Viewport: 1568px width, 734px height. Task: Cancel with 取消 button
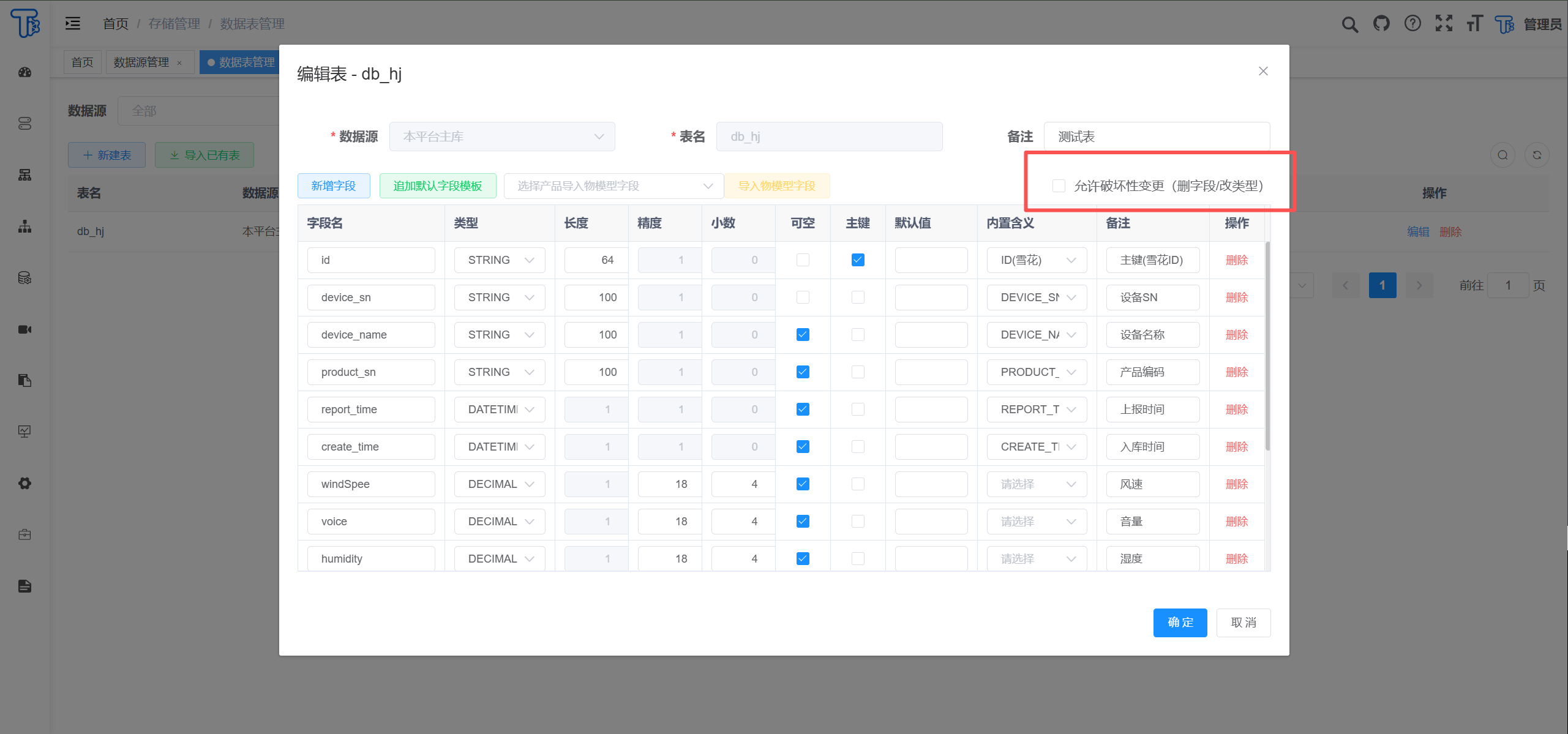point(1244,623)
